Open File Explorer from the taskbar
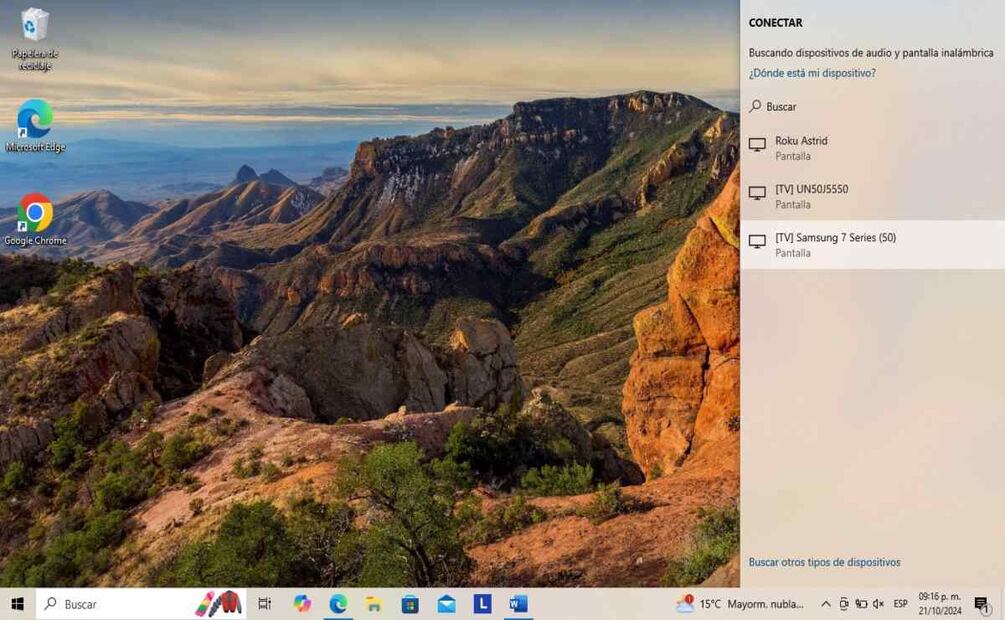 (x=374, y=604)
